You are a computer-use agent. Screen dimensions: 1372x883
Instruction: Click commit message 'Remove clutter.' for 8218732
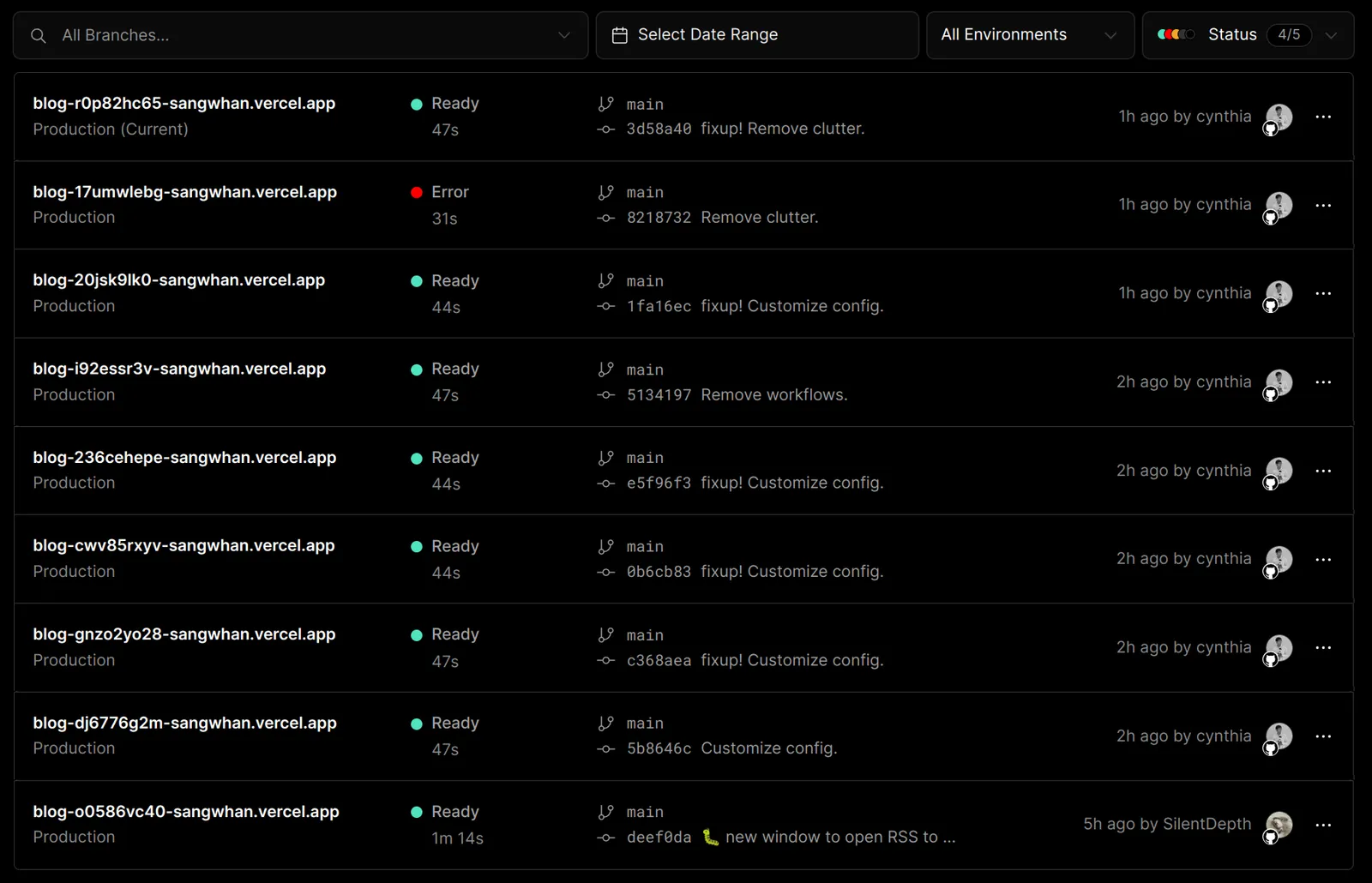pos(760,218)
